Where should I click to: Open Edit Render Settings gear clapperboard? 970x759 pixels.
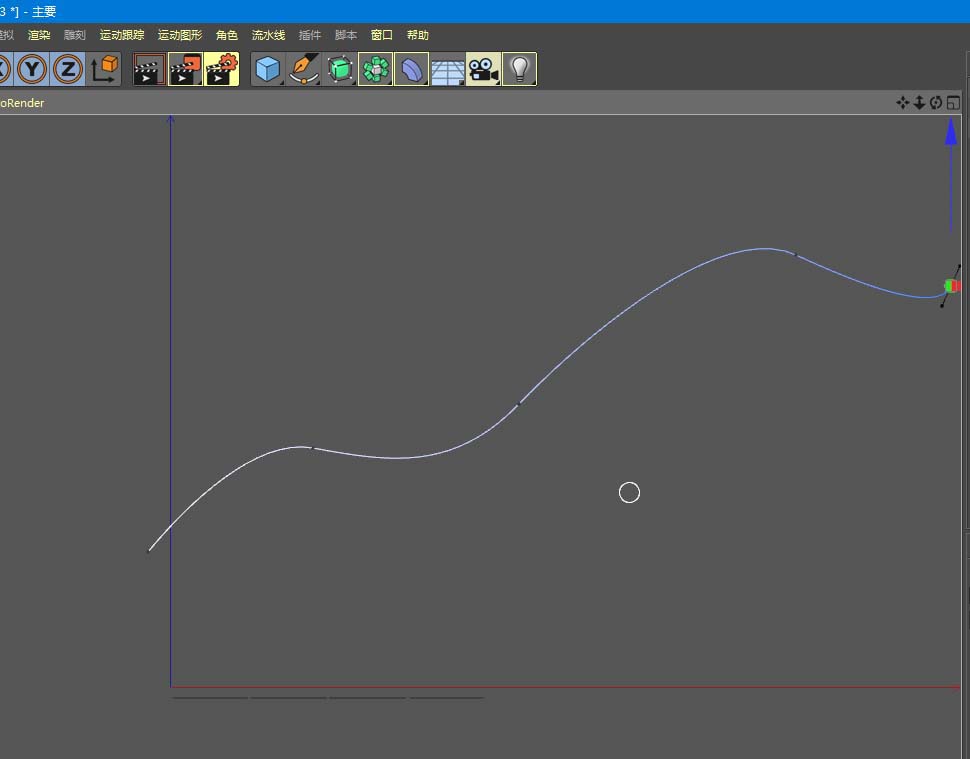(x=221, y=69)
